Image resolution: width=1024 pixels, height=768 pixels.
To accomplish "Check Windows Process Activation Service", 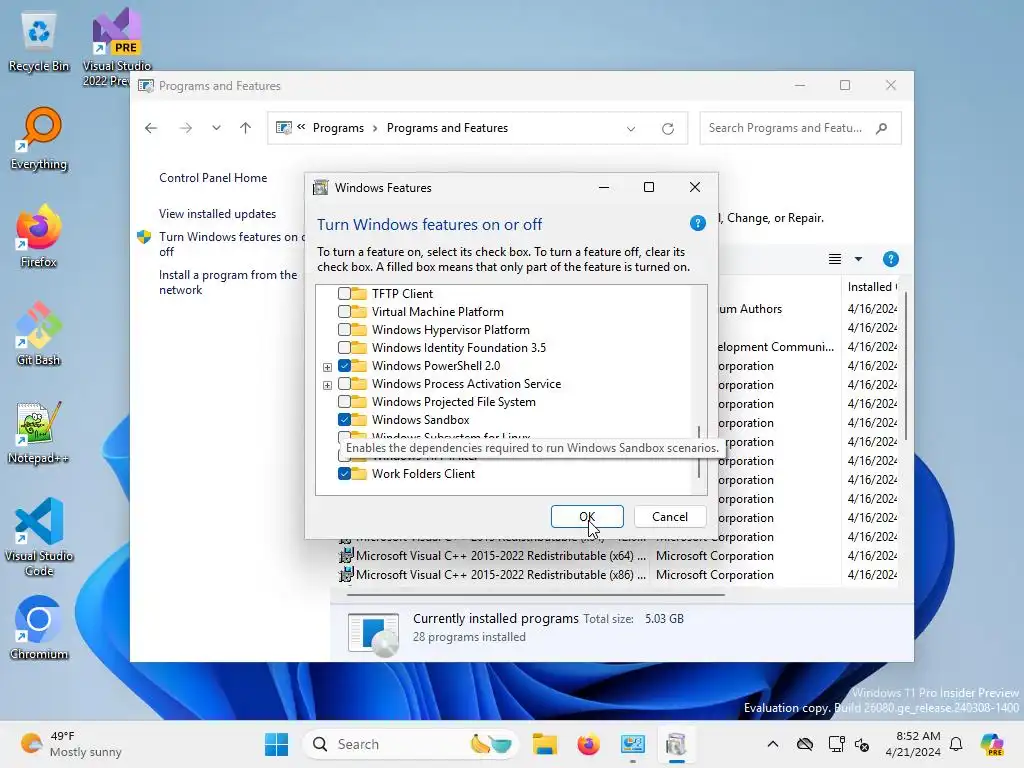I will click(x=344, y=384).
